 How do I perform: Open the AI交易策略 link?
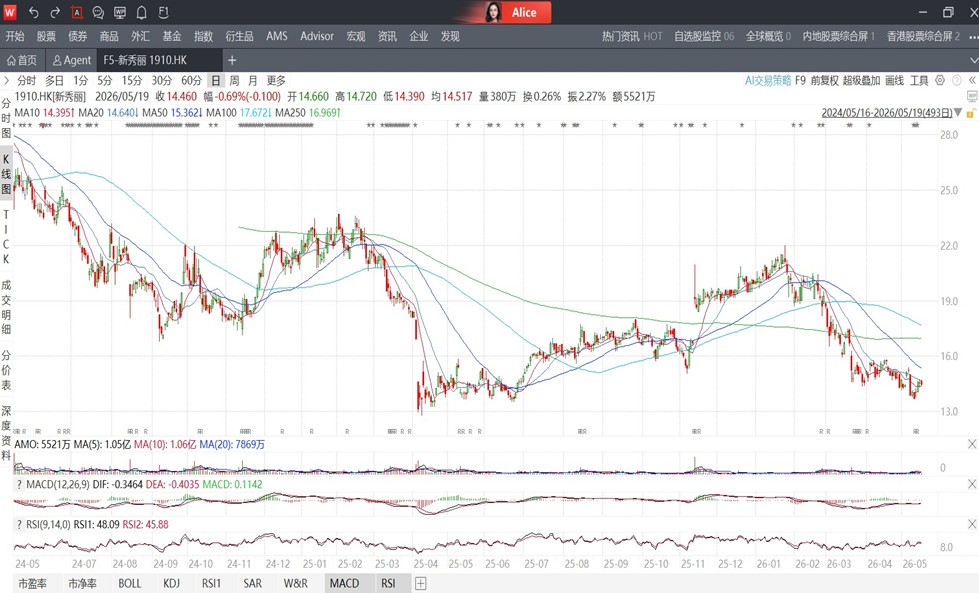pos(768,81)
